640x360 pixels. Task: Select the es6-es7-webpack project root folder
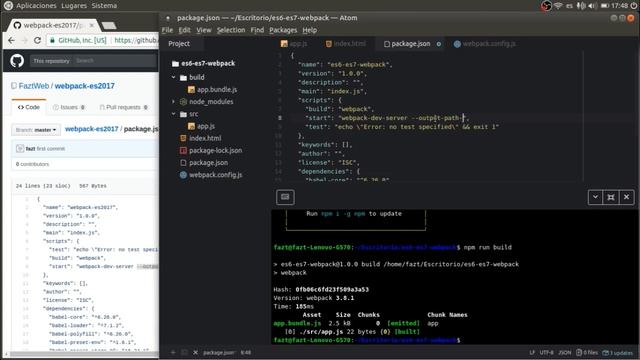[203, 63]
